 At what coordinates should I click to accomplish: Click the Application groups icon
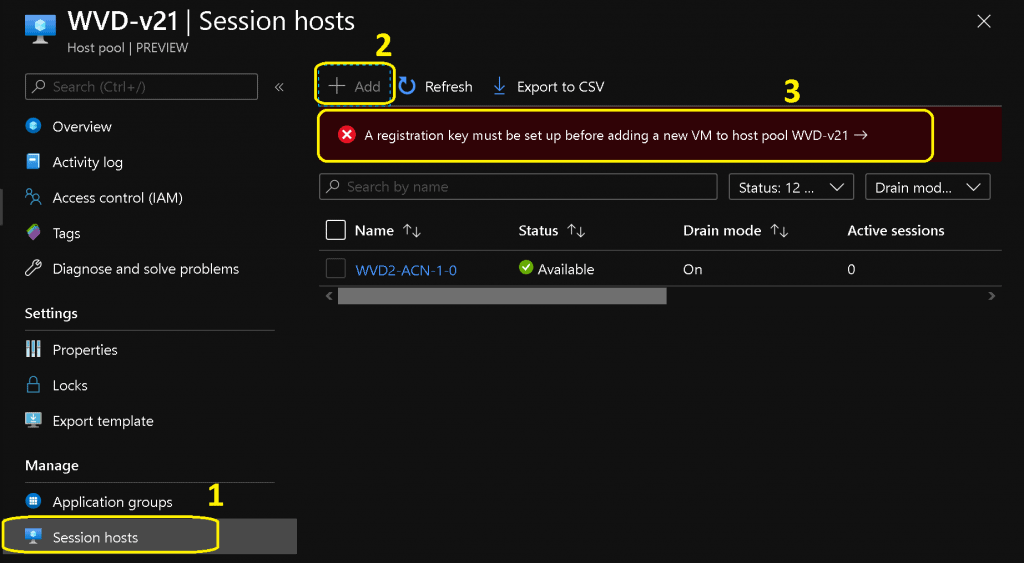33,501
